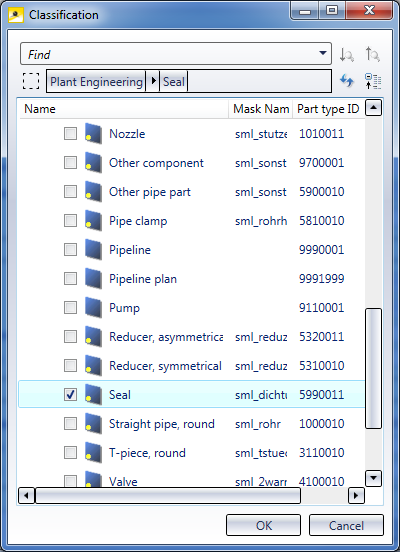Image resolution: width=400 pixels, height=552 pixels.
Task: Click the blue refresh arrows icon
Action: [346, 81]
